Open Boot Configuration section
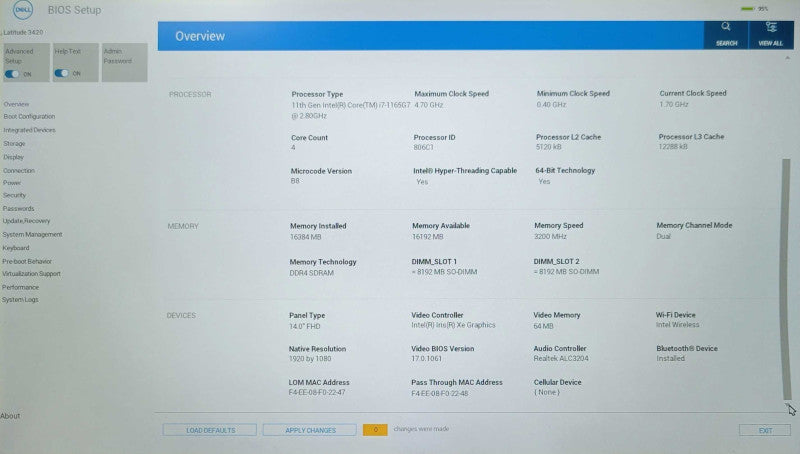The height and width of the screenshot is (454, 800). pyautogui.click(x=29, y=116)
